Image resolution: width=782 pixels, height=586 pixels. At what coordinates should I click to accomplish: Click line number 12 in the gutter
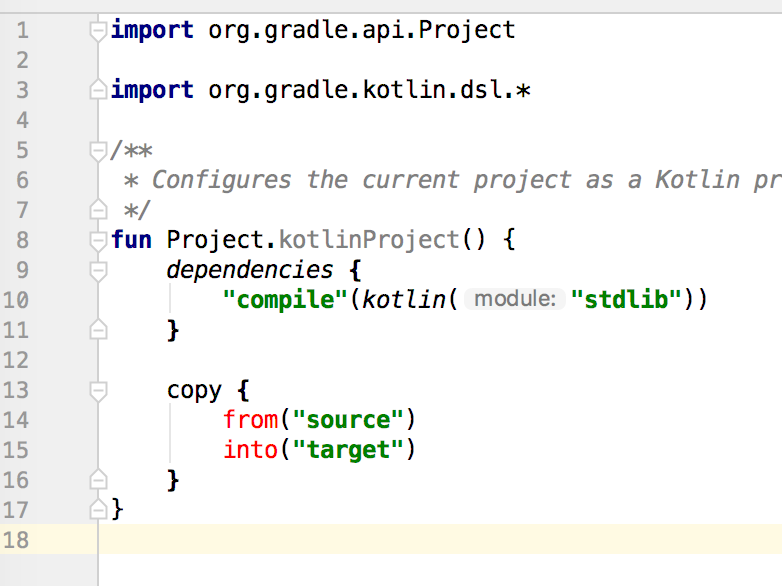16,360
